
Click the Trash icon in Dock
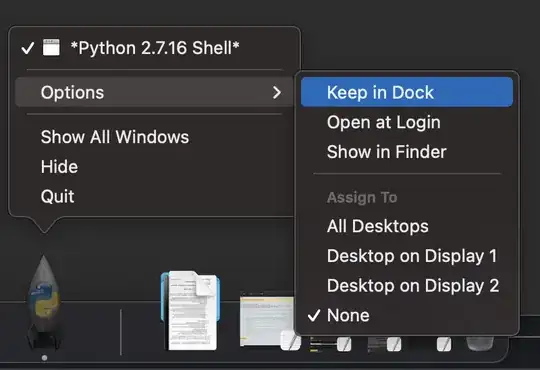pos(480,343)
